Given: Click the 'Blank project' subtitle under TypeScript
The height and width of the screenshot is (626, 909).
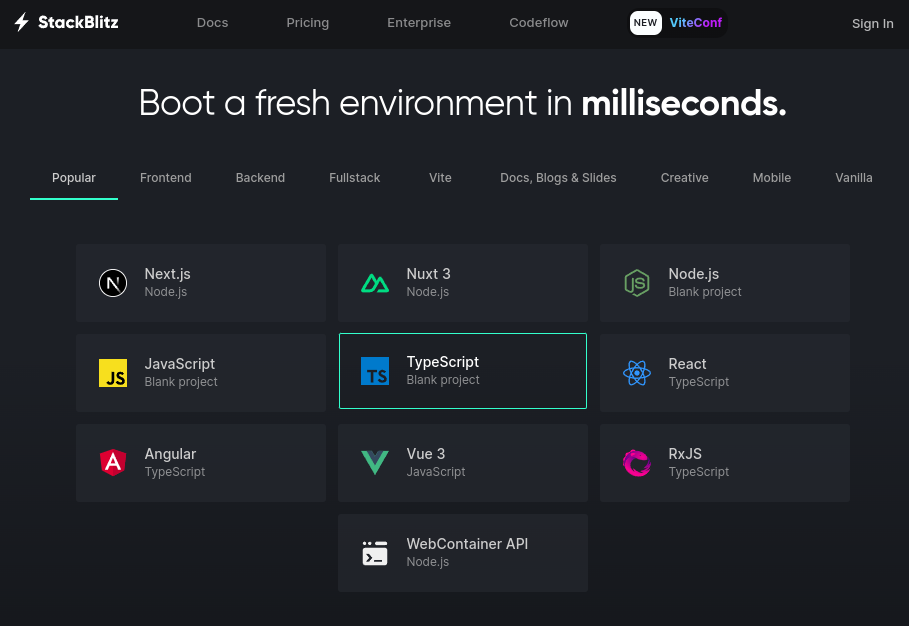Looking at the screenshot, I should (443, 380).
